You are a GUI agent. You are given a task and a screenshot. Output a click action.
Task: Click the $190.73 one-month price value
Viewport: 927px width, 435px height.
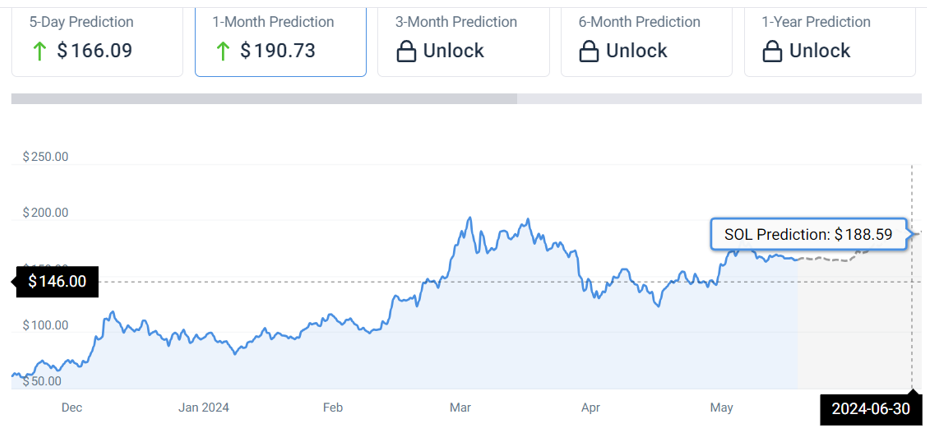[277, 51]
